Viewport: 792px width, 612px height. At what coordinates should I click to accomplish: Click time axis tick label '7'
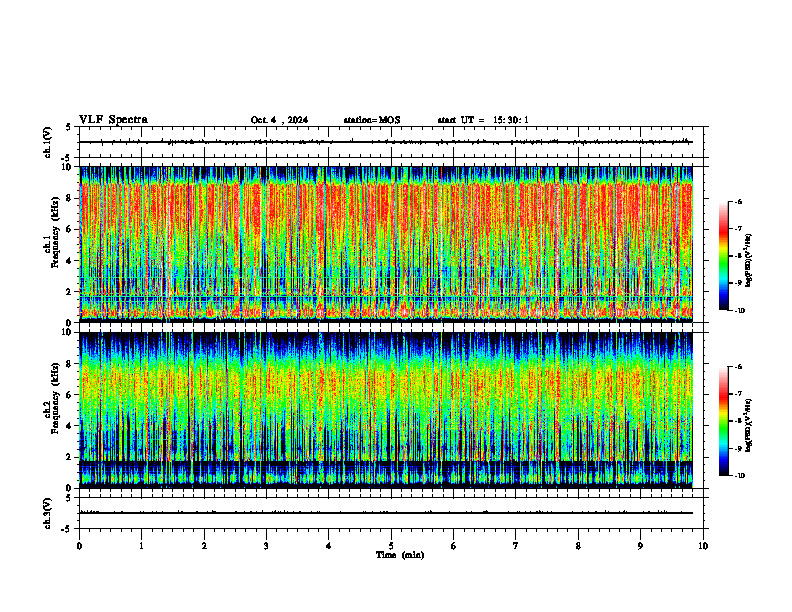516,546
